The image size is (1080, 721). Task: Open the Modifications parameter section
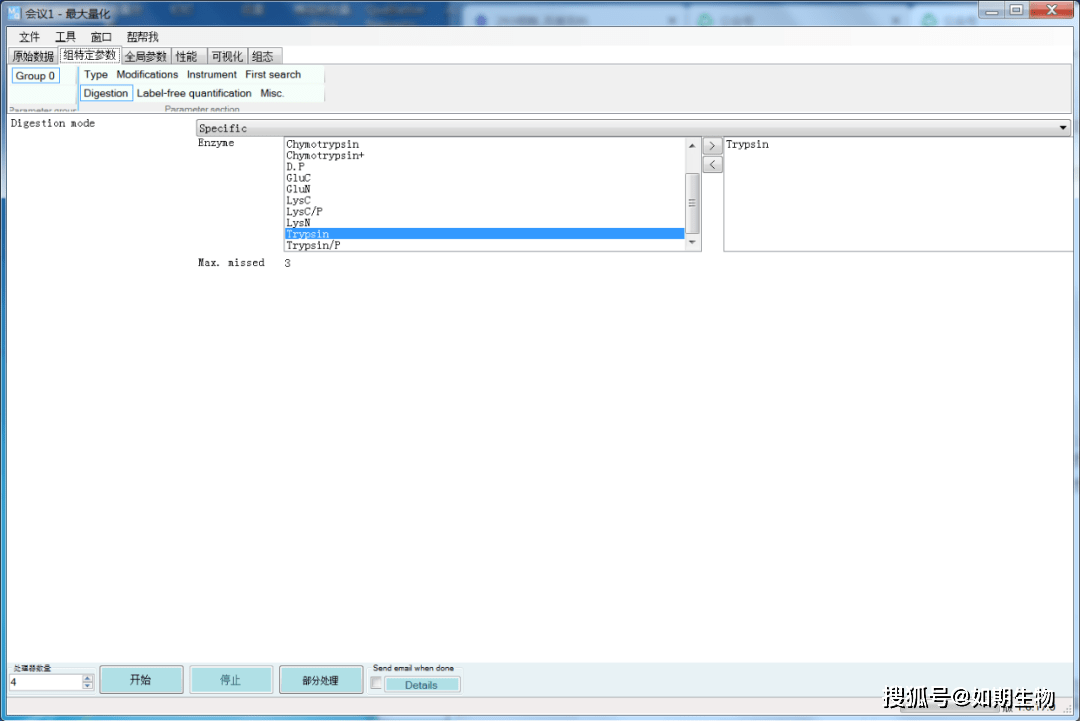click(x=147, y=74)
